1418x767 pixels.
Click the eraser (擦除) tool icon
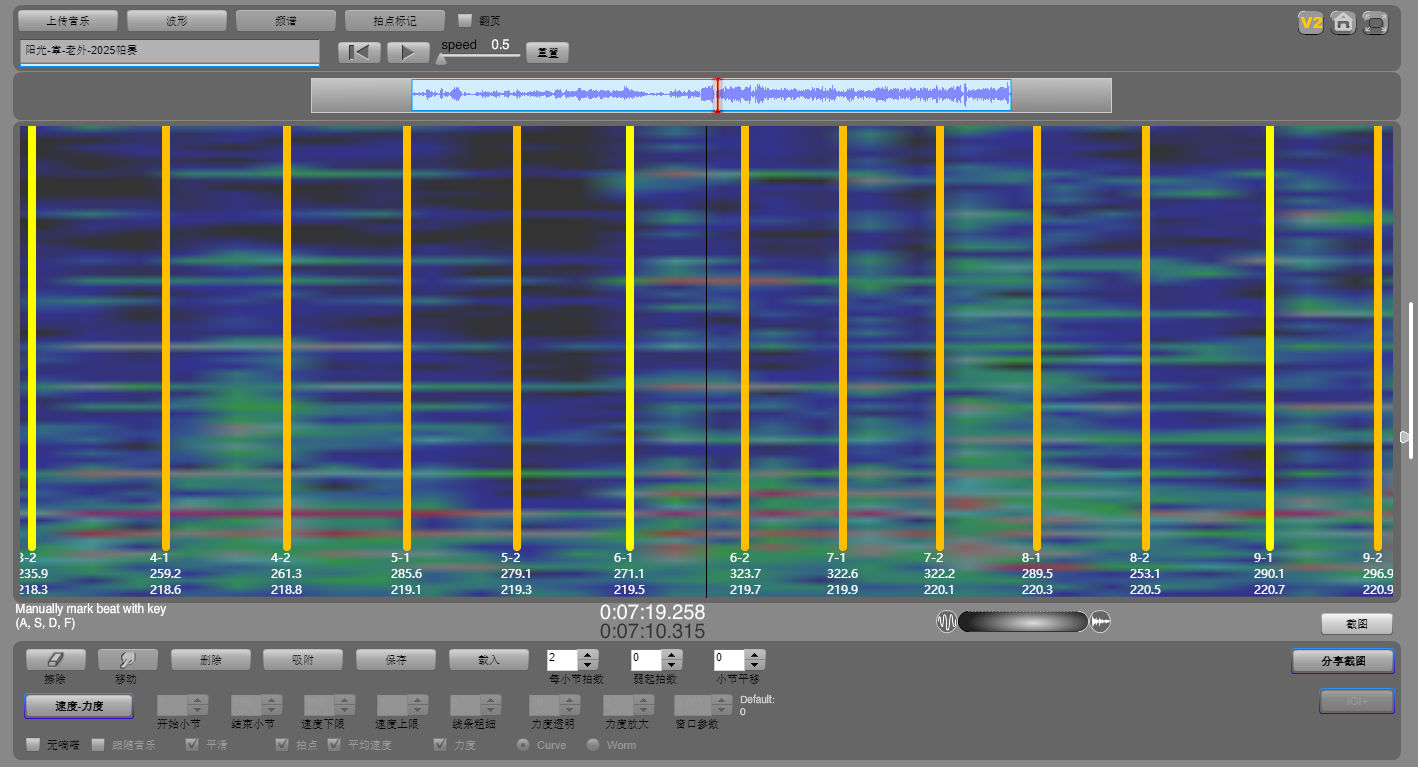tap(55, 660)
